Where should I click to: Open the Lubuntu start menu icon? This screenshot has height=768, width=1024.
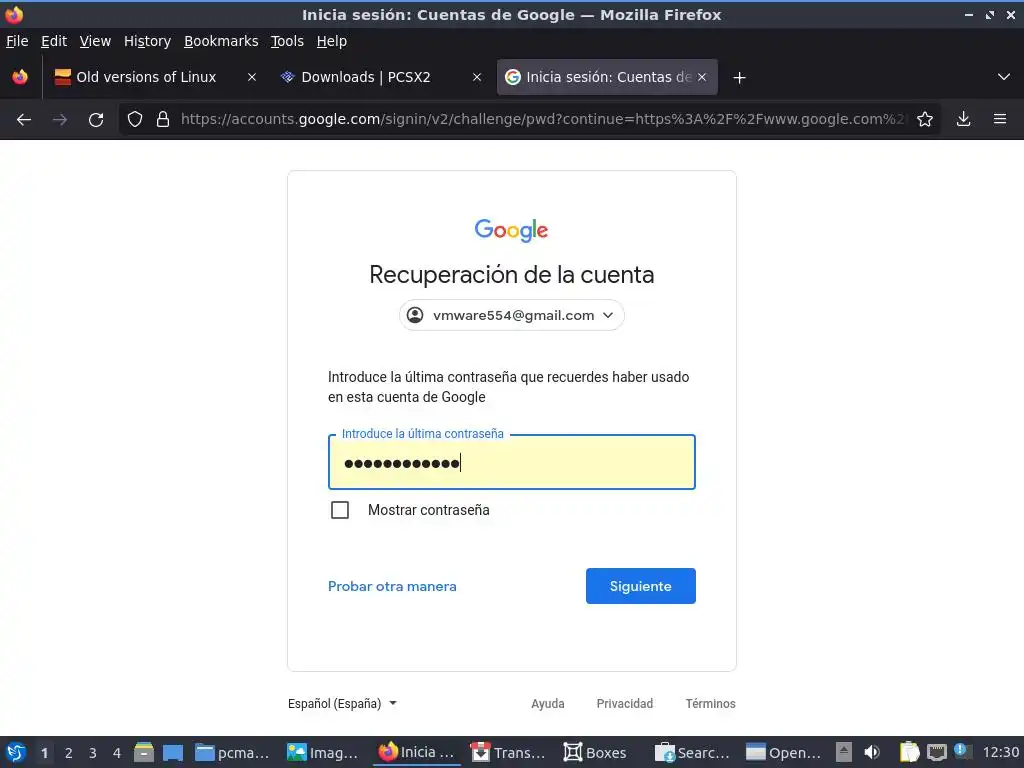coord(16,752)
